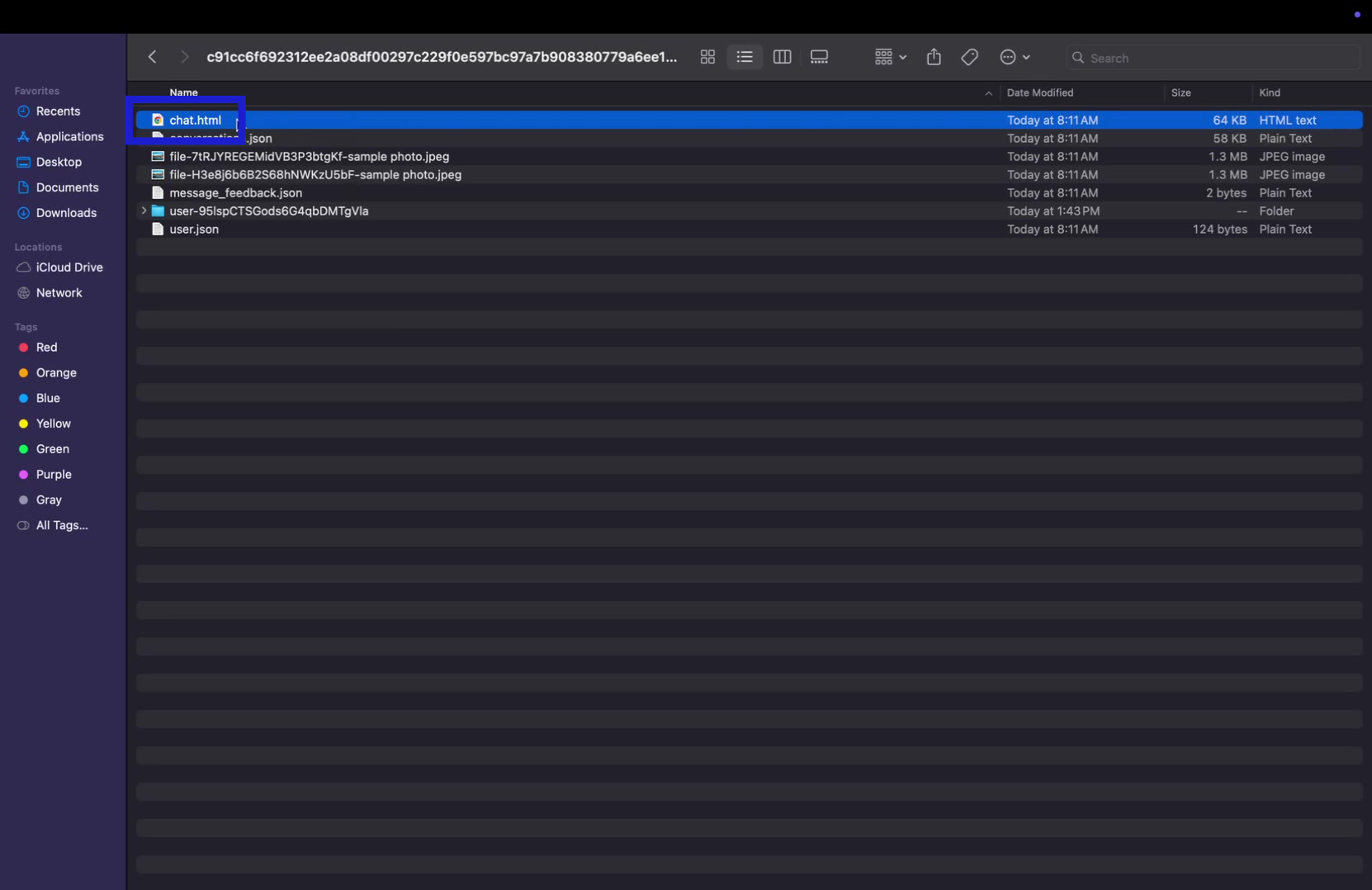Switch to icon view
This screenshot has height=890, width=1372.
[x=707, y=56]
